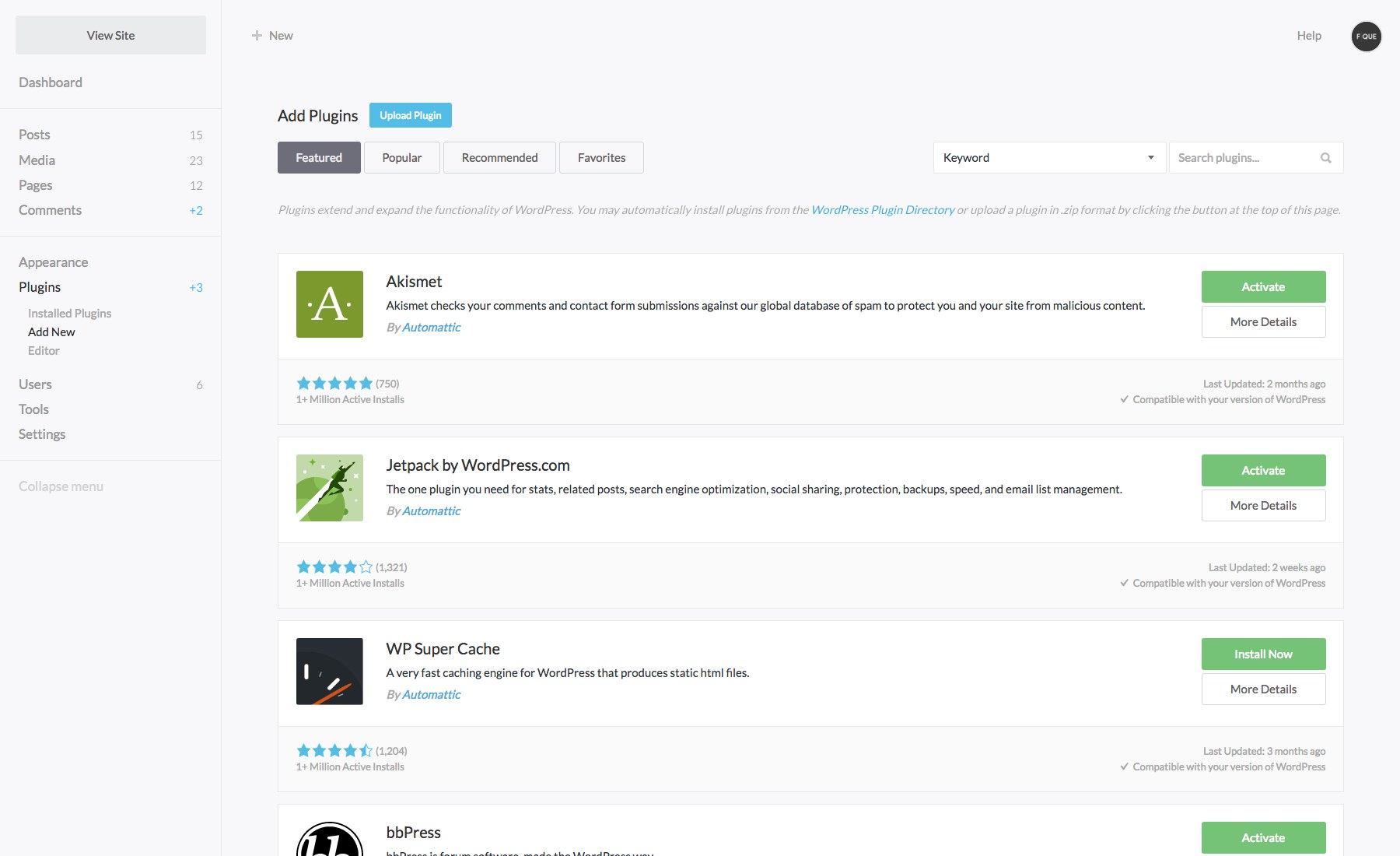The image size is (1400, 856).
Task: Open Pages in the sidebar
Action: (36, 185)
